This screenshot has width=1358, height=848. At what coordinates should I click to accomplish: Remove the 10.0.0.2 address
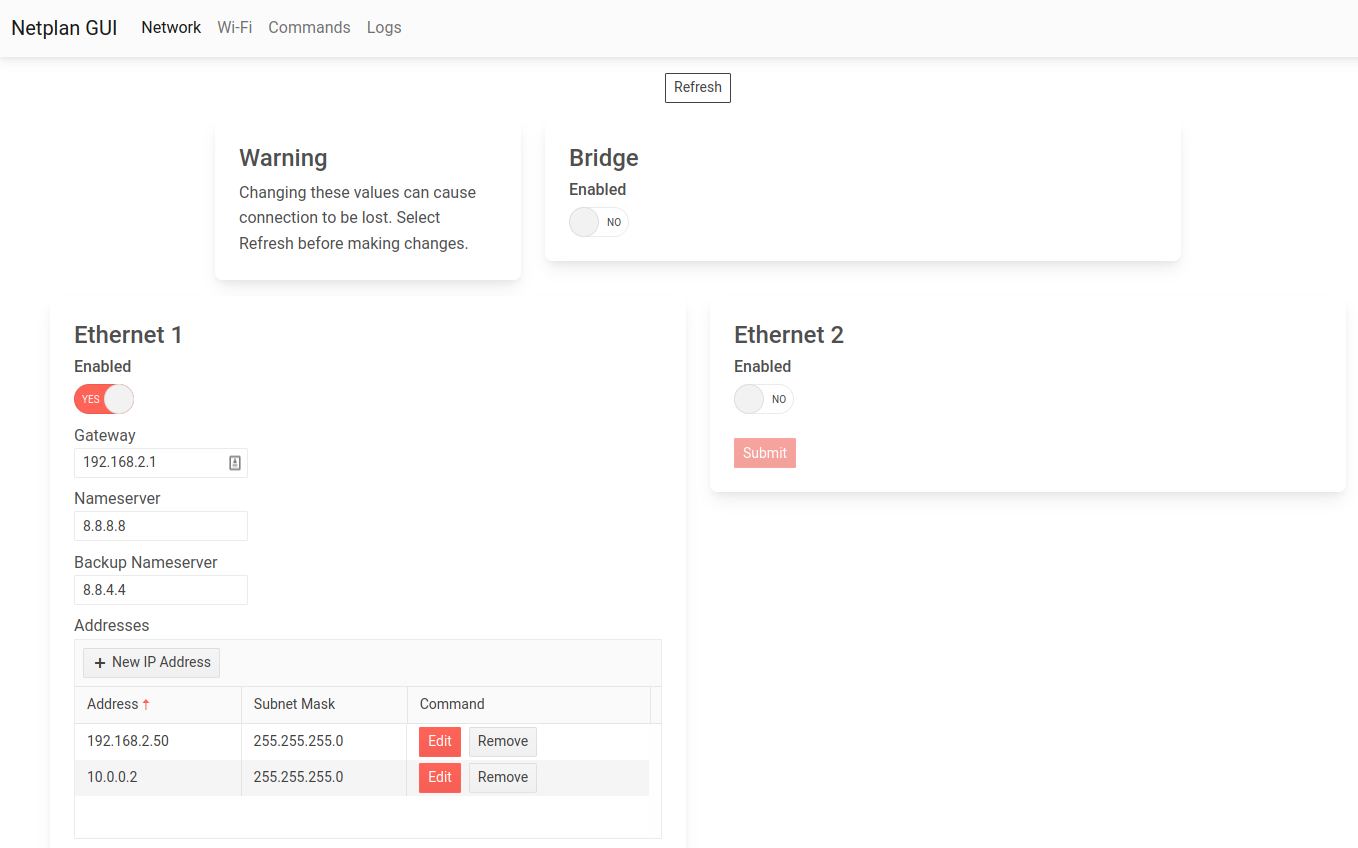coord(502,777)
